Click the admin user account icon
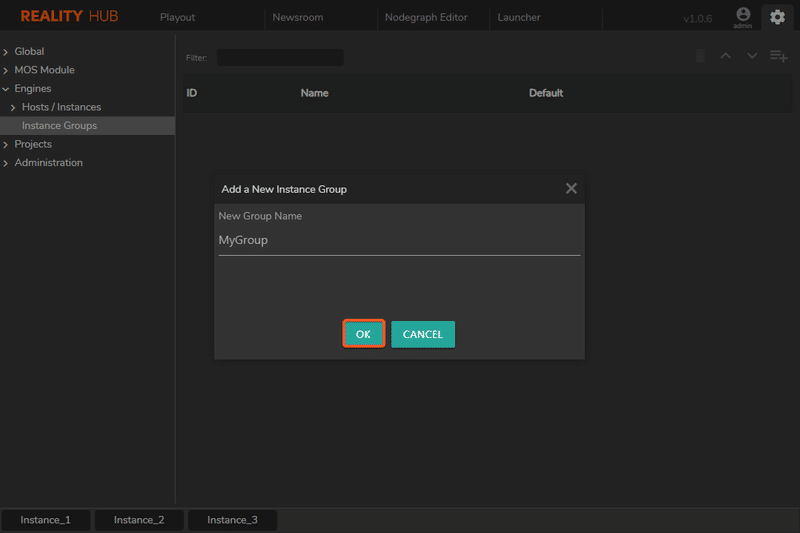This screenshot has width=800, height=533. (x=743, y=17)
